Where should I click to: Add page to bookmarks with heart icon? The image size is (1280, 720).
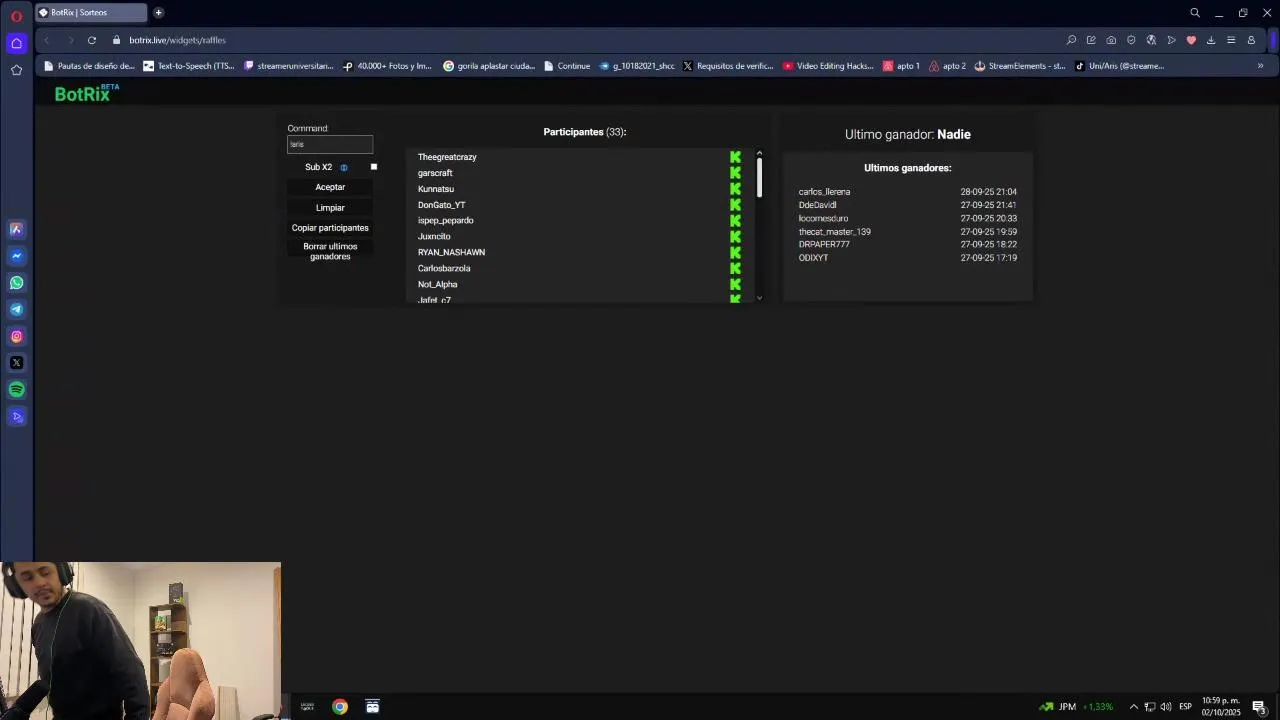point(1191,40)
